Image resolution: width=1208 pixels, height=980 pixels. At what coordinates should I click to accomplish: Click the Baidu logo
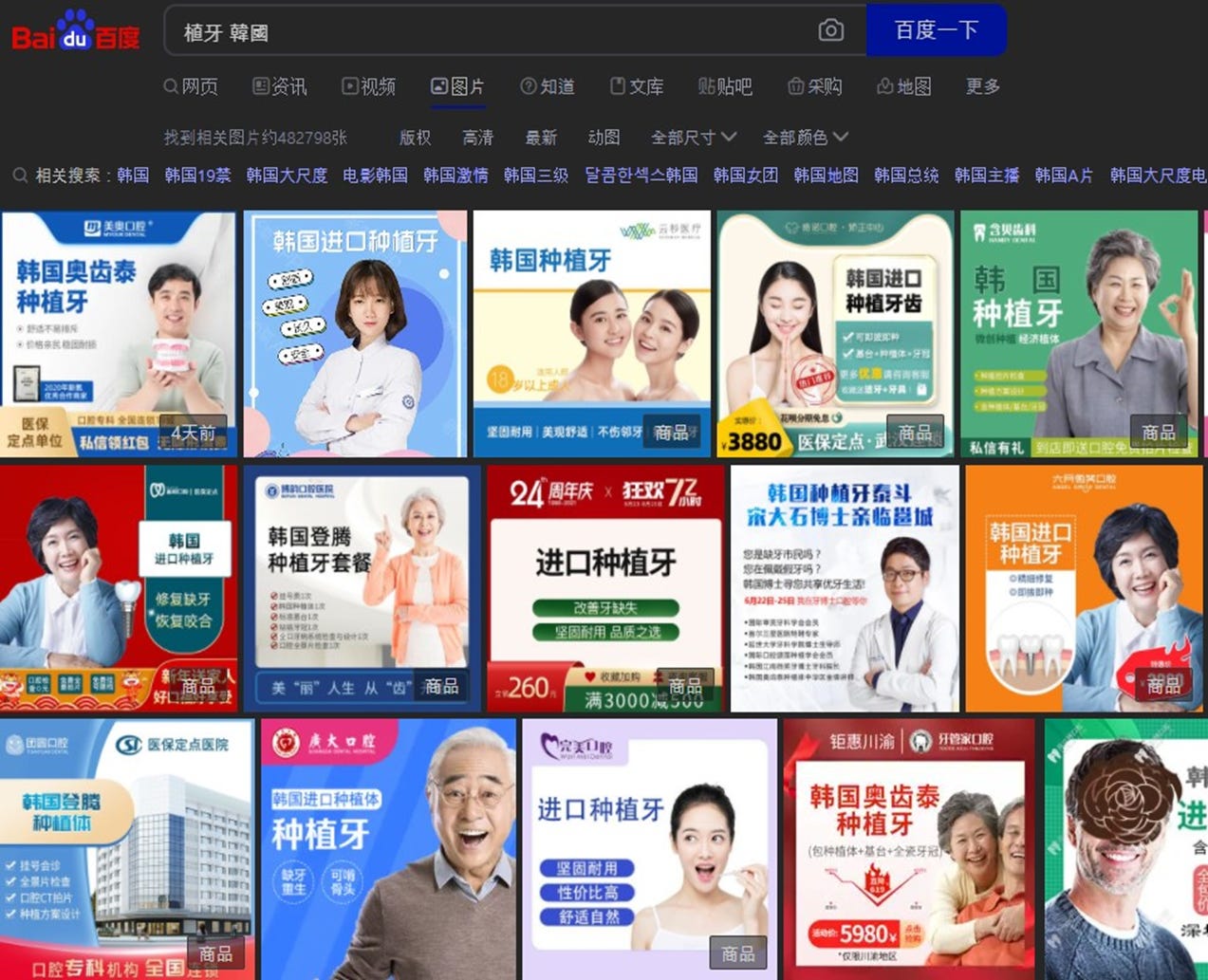[76, 32]
